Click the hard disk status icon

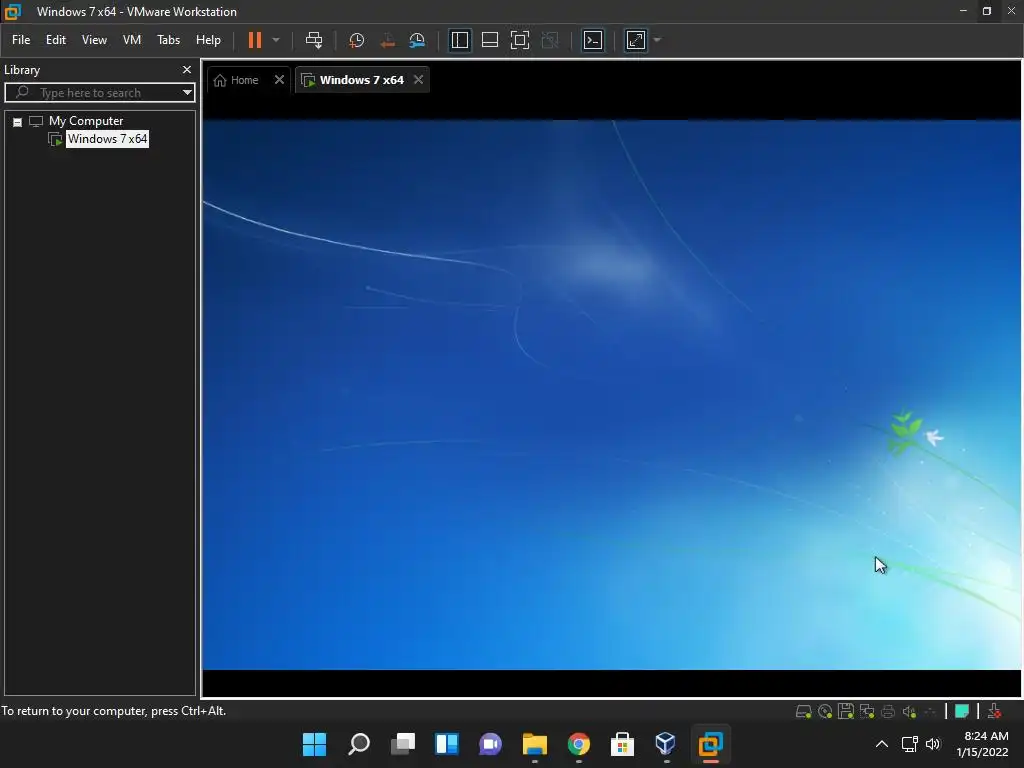(803, 712)
